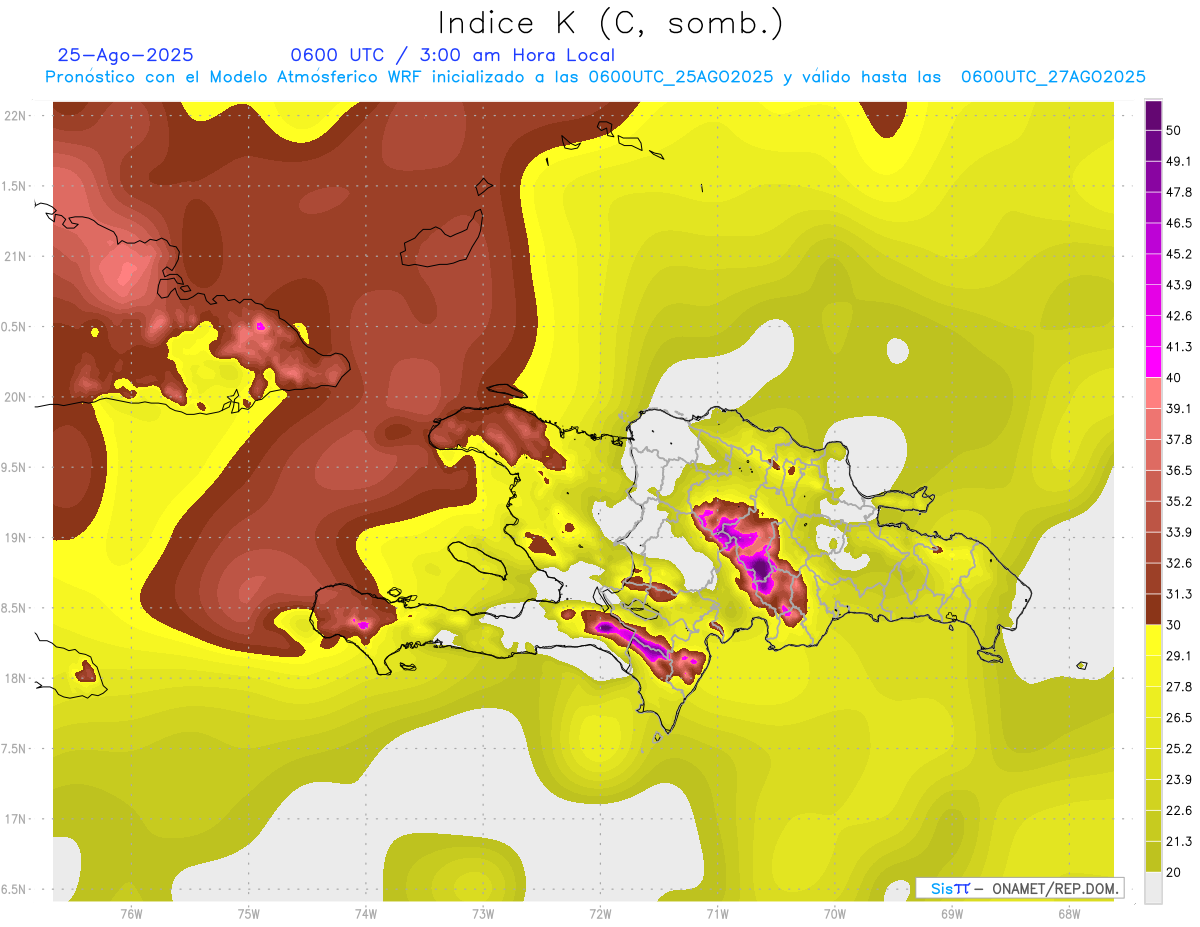The image size is (1200, 927).
Task: Click the legend value '39.1'
Action: (x=1179, y=409)
